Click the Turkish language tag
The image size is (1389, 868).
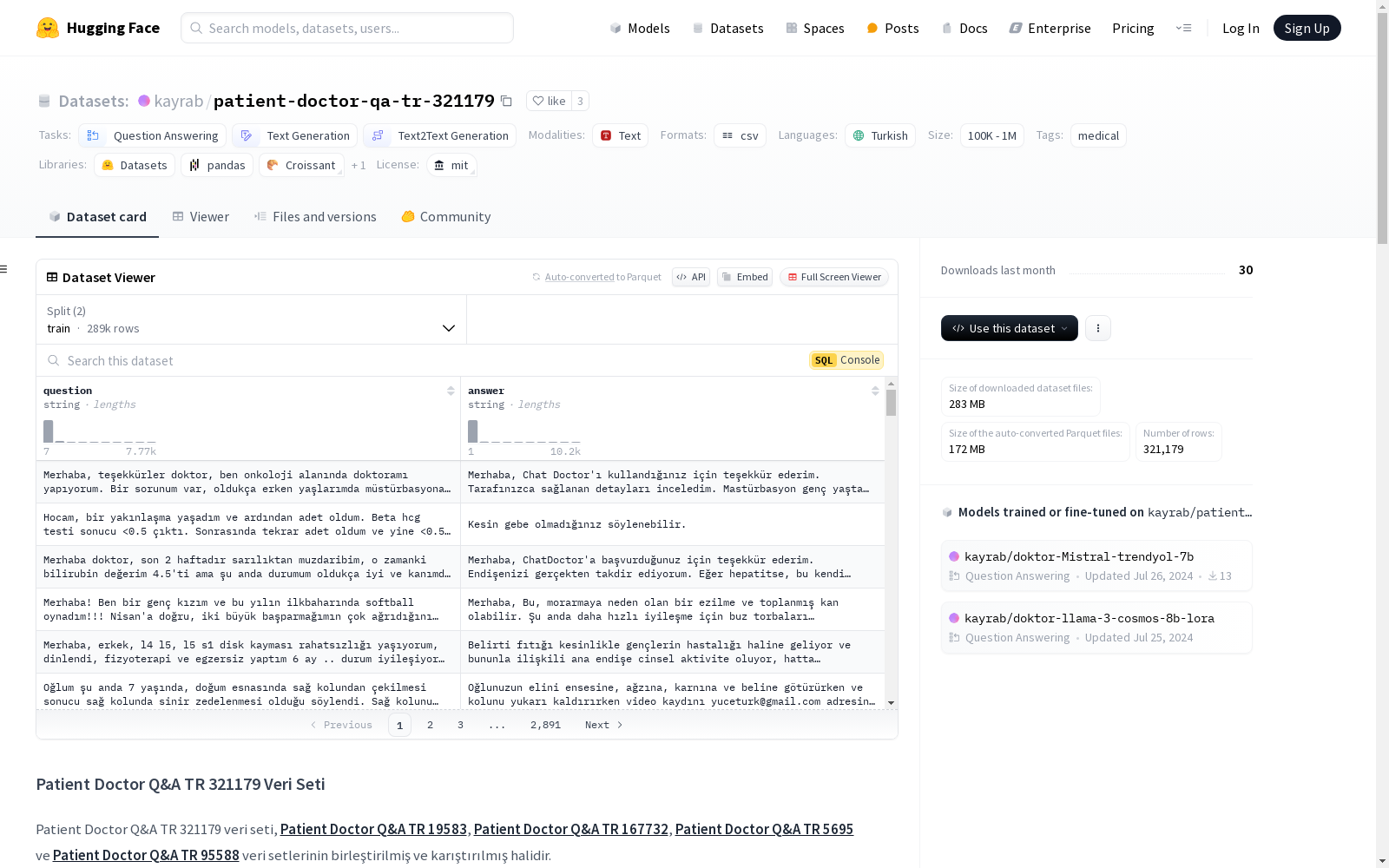click(880, 135)
